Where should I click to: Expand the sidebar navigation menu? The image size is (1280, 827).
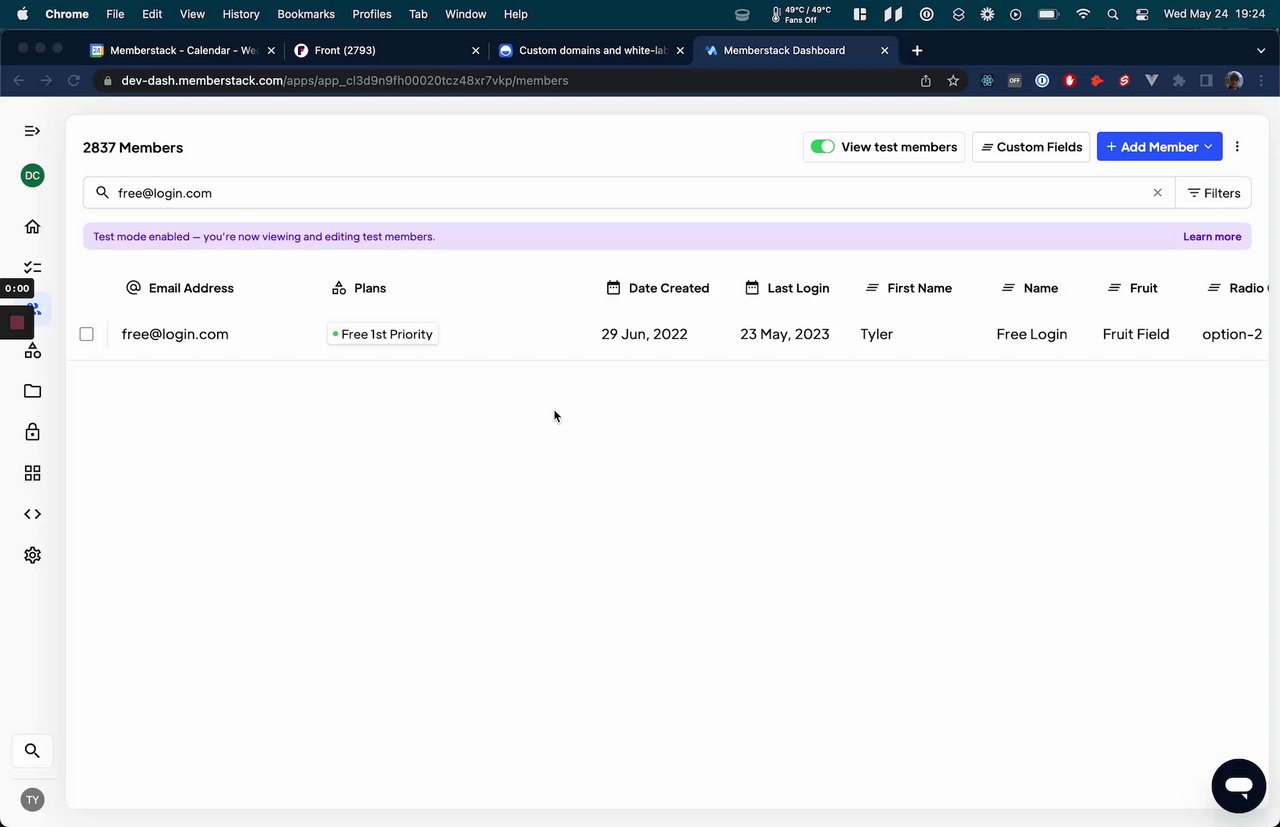[32, 131]
